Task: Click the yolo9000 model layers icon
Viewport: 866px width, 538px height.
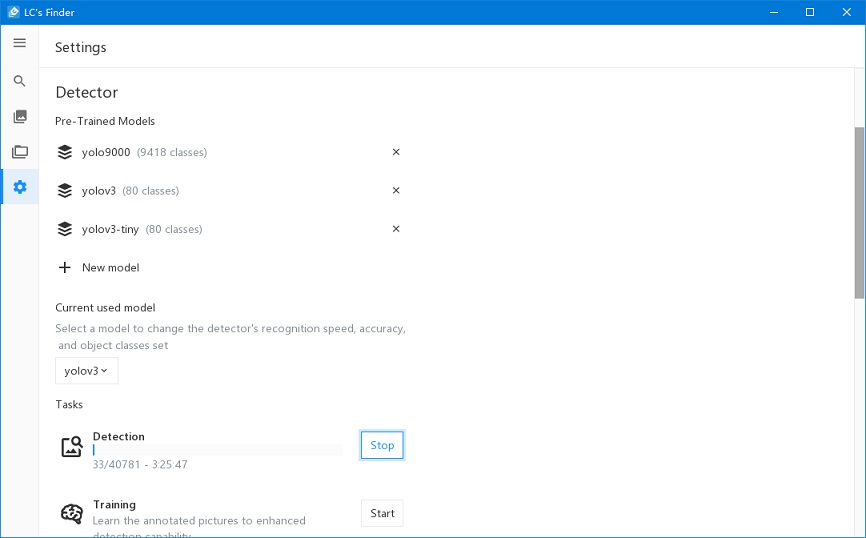Action: click(65, 152)
